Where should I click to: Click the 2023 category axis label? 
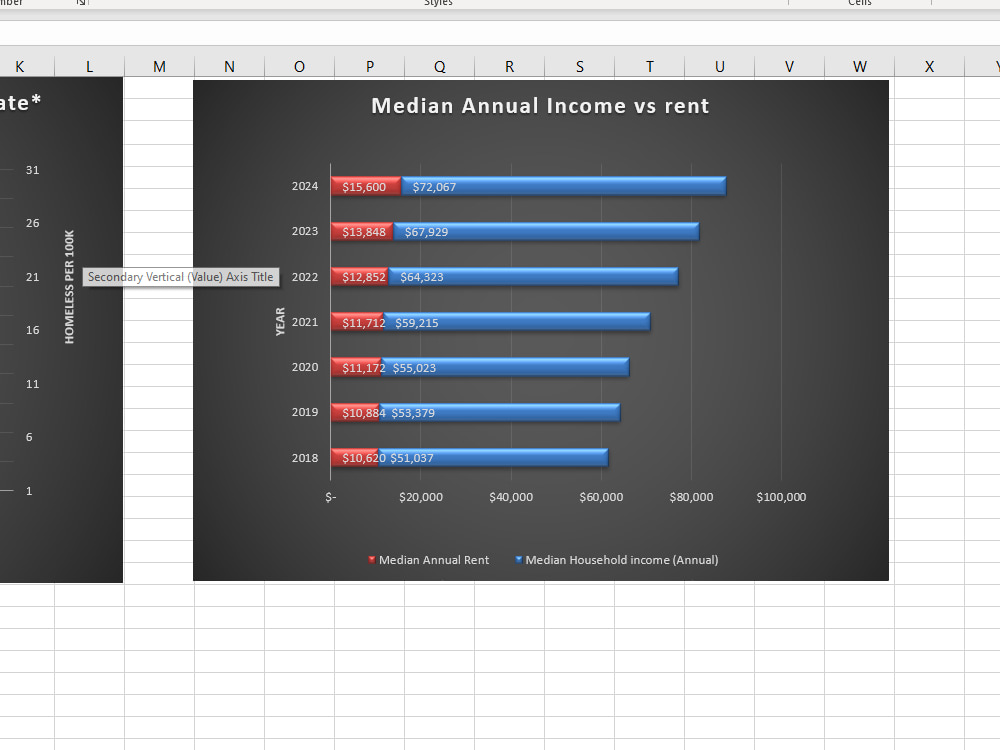[x=305, y=232]
